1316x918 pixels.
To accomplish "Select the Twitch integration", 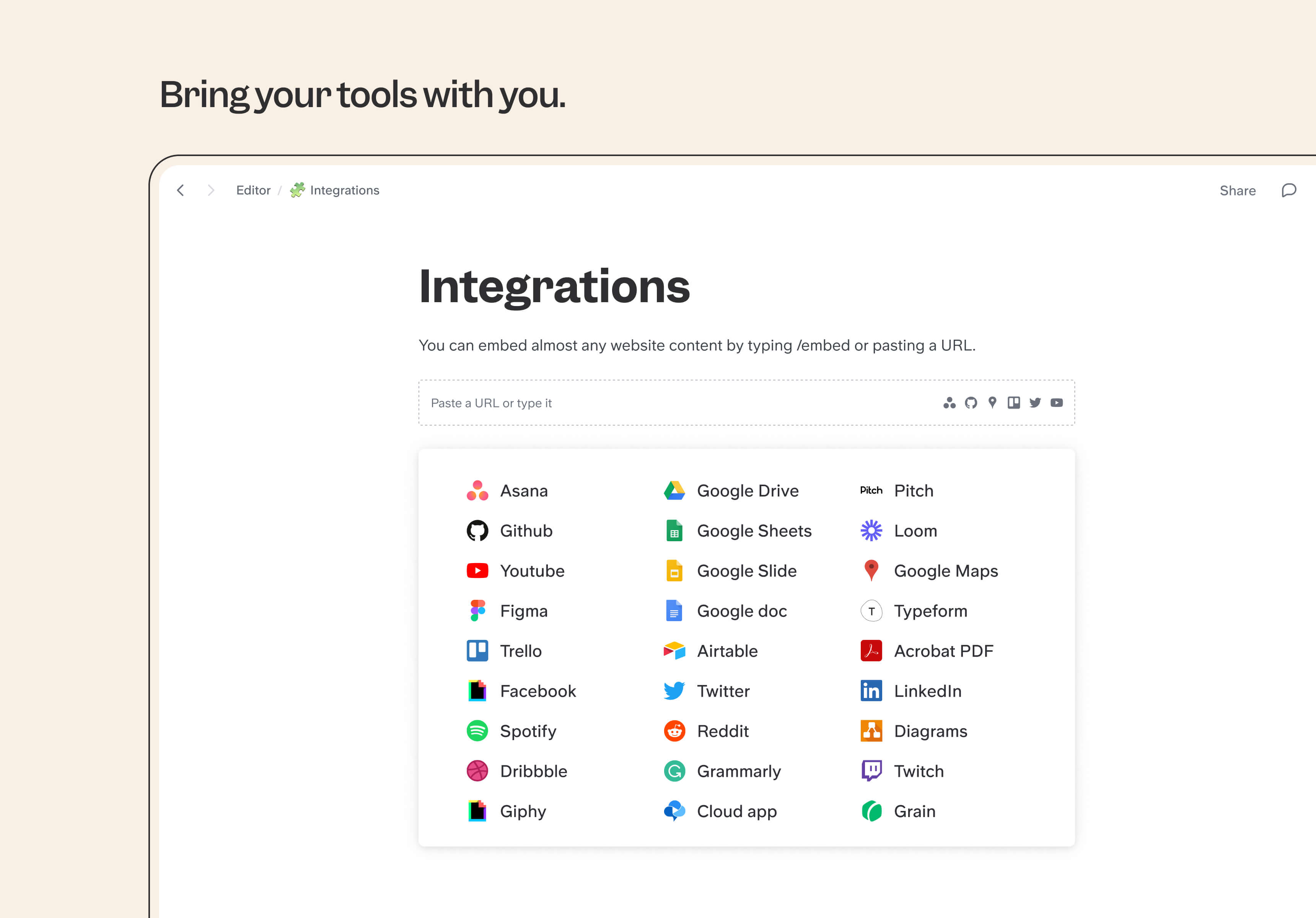I will click(918, 771).
